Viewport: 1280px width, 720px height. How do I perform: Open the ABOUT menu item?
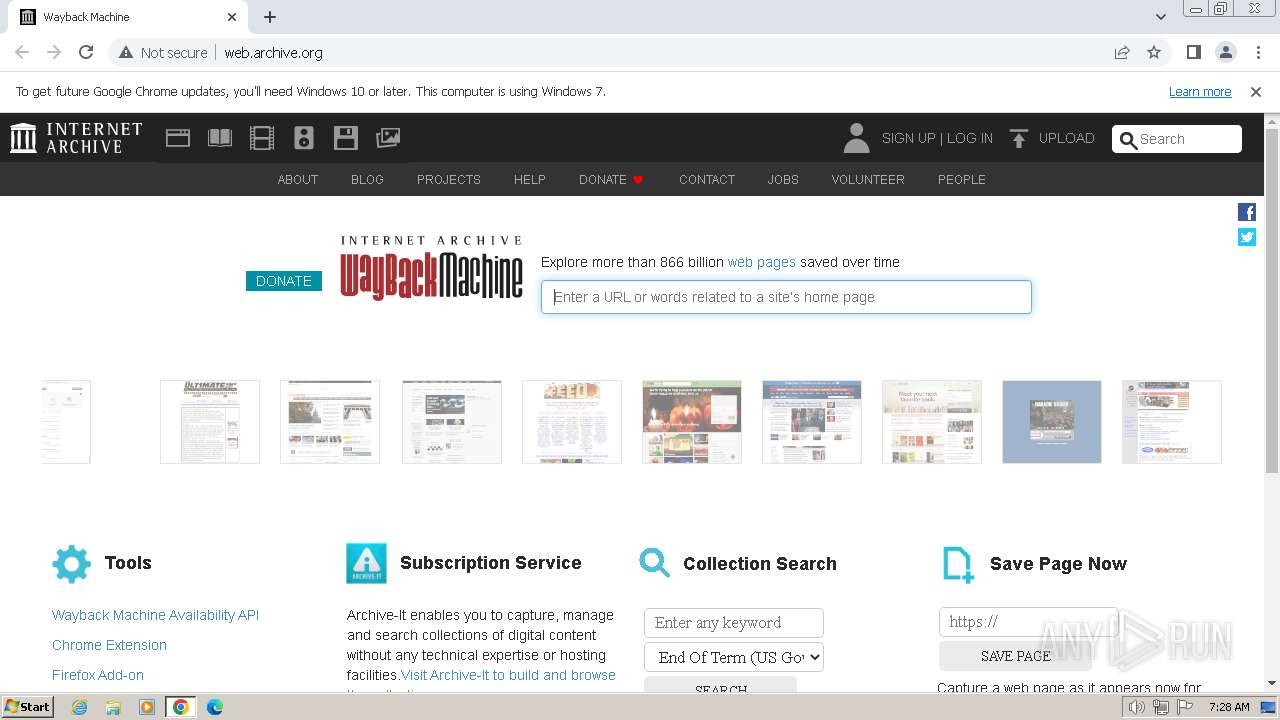298,180
